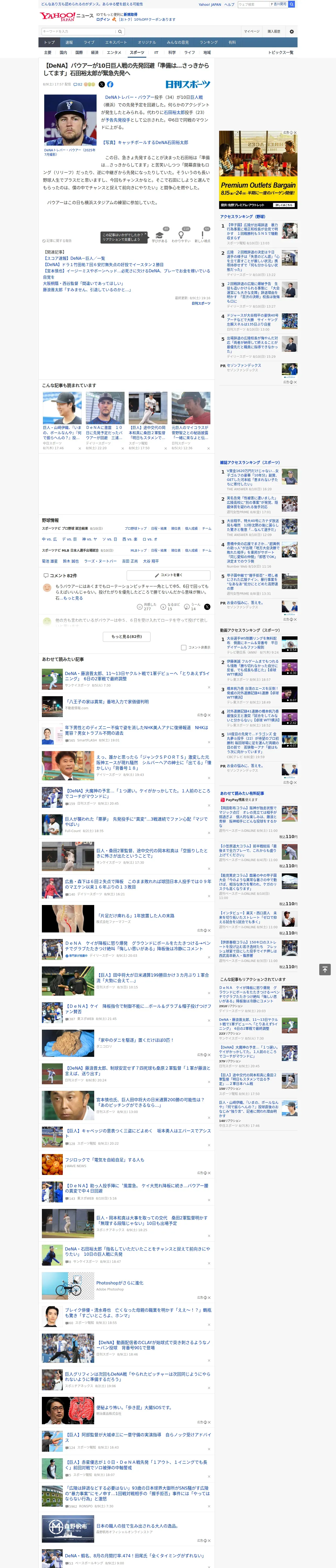The height and width of the screenshot is (1568, 336).
Task: Click the コメントを書く button
Action: click(x=168, y=575)
